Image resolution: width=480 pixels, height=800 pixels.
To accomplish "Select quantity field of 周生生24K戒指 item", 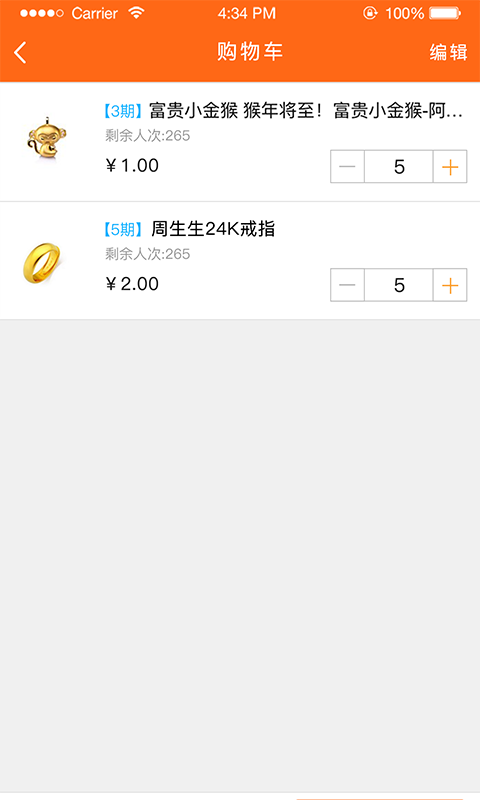I will point(398,285).
